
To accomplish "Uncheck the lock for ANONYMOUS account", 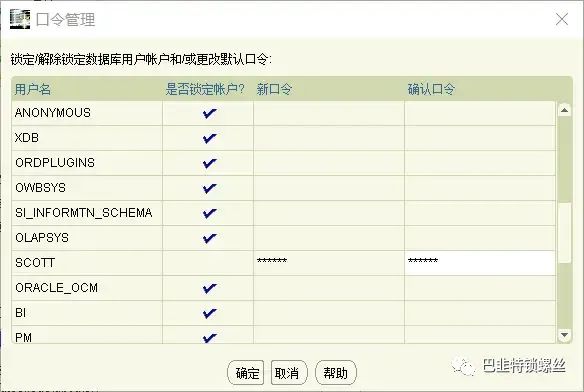I will click(x=209, y=113).
